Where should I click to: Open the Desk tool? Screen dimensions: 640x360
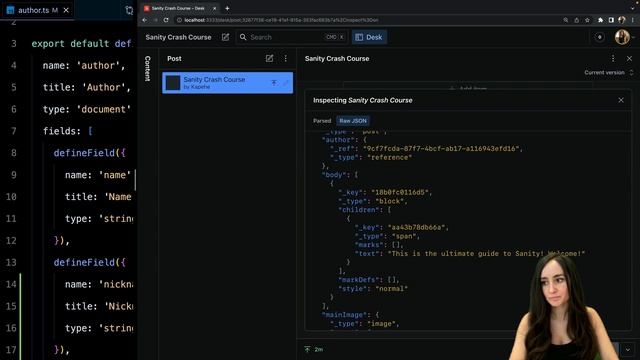tap(369, 37)
